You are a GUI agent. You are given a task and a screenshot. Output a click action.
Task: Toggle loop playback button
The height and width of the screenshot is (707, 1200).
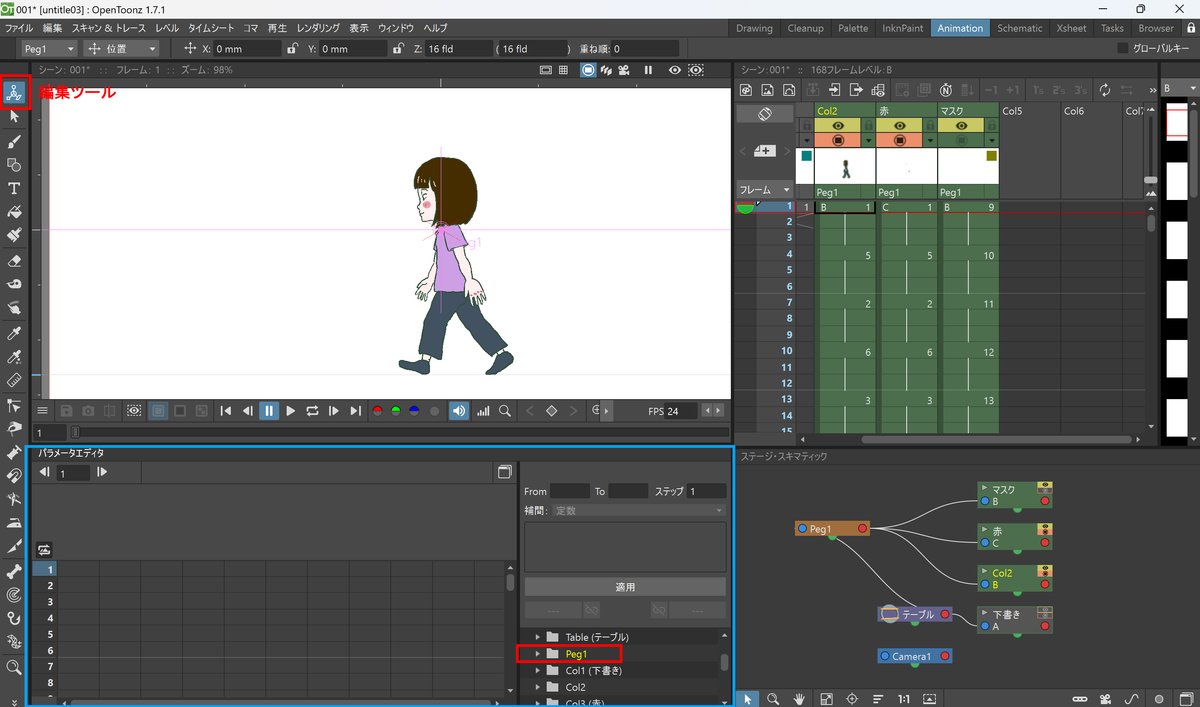coord(313,410)
